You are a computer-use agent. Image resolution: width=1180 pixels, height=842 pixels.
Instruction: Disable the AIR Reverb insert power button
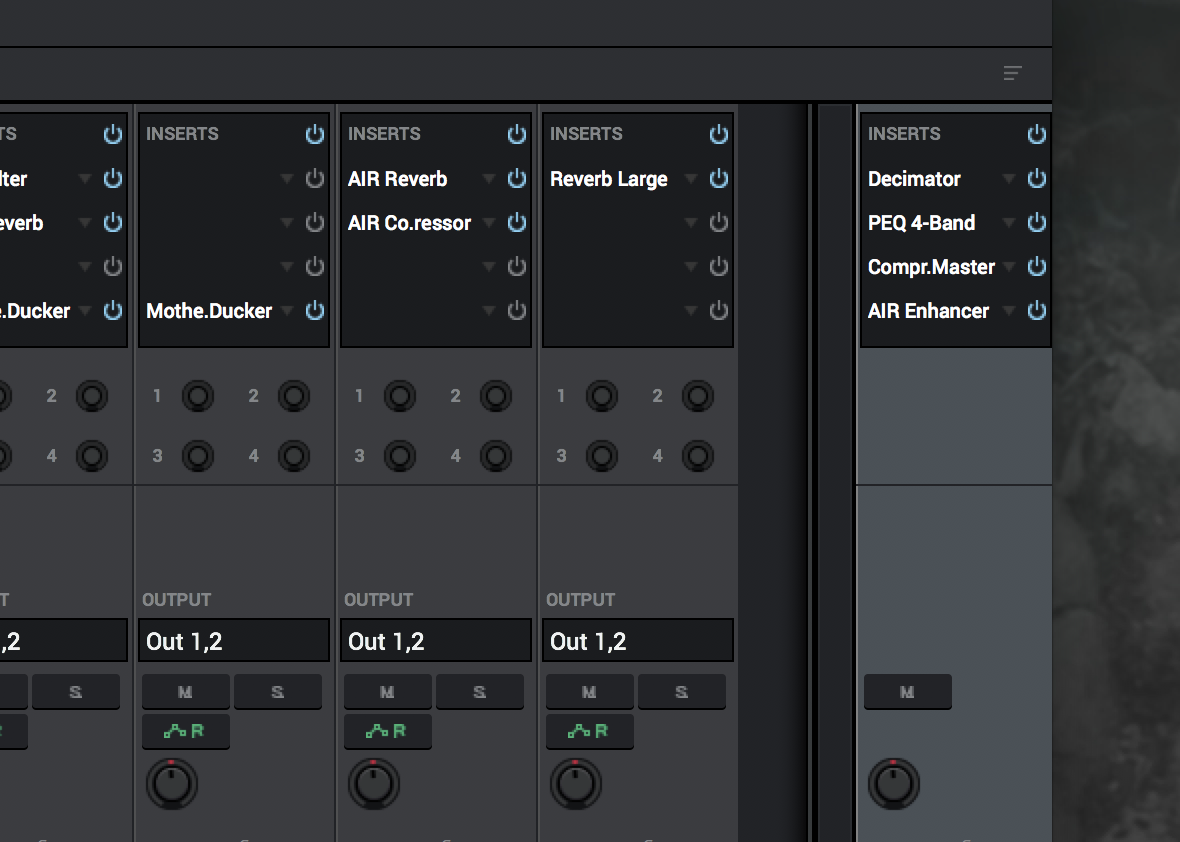(x=517, y=179)
